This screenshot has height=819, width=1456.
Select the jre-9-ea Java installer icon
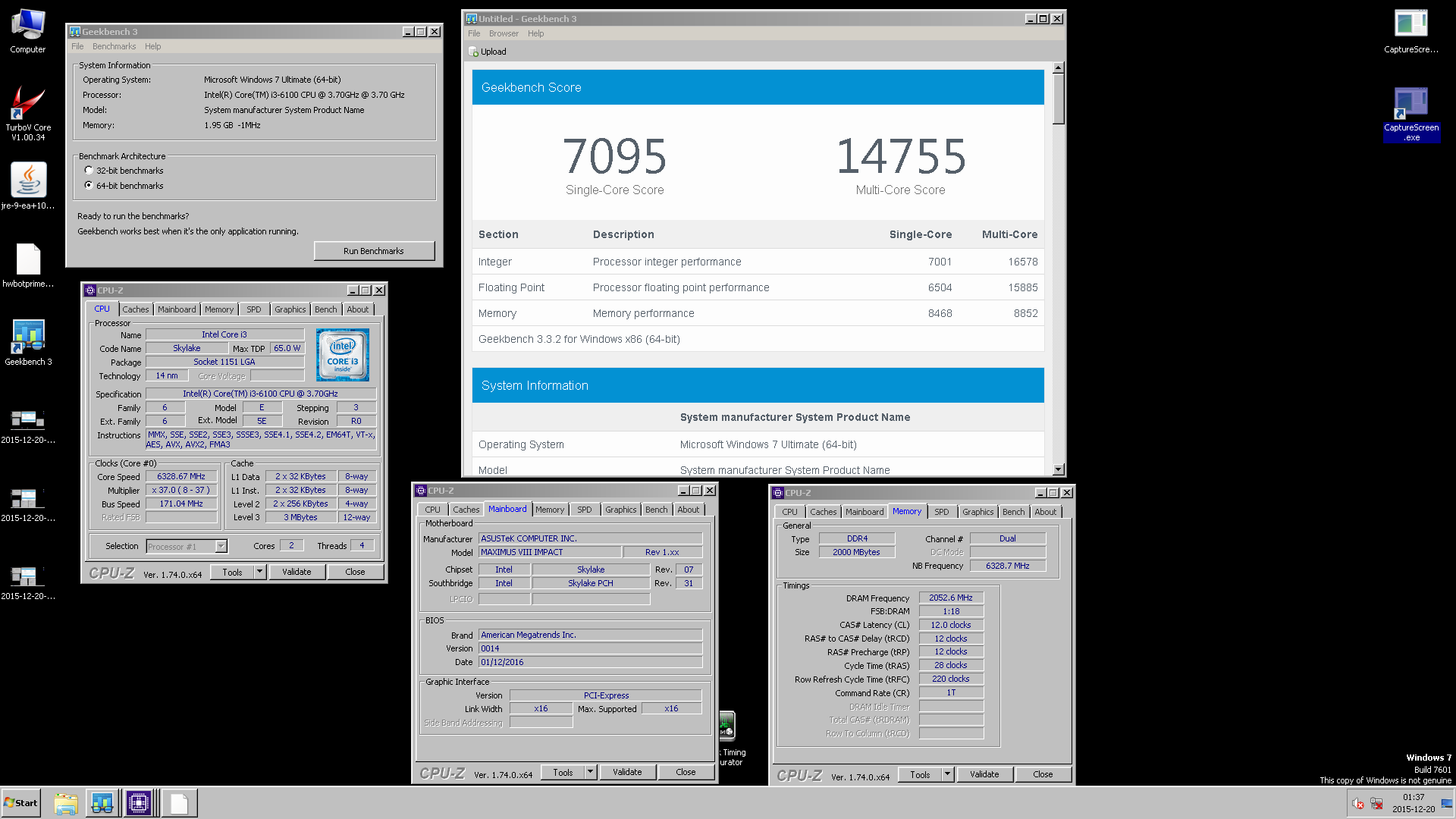(x=28, y=186)
